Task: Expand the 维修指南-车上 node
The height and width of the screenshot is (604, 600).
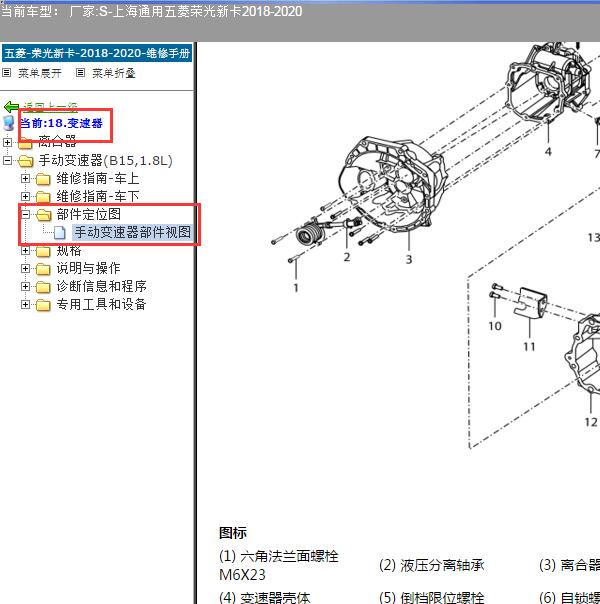Action: [25, 178]
